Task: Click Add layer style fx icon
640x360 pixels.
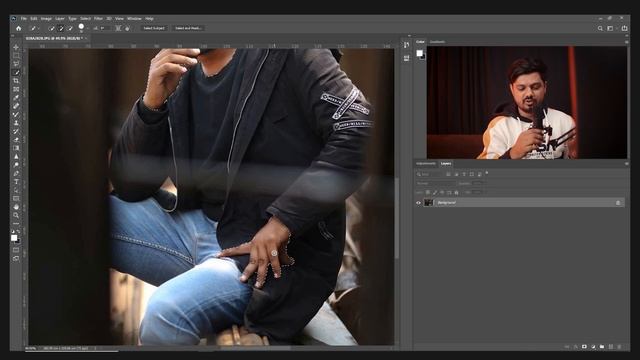Action: 576,347
